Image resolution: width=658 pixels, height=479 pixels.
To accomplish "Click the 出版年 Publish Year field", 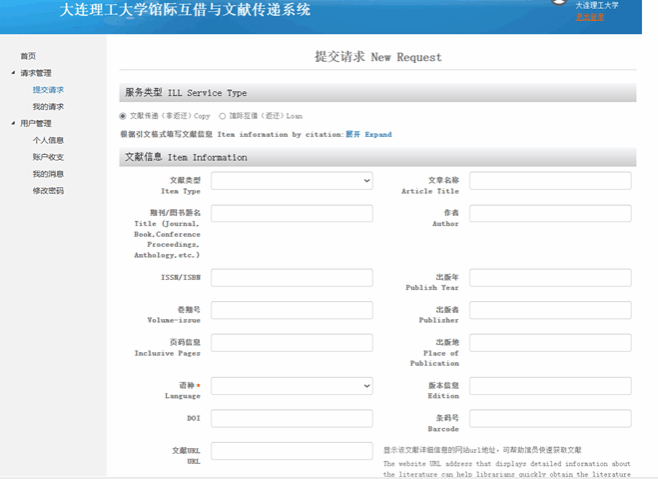I will [550, 277].
